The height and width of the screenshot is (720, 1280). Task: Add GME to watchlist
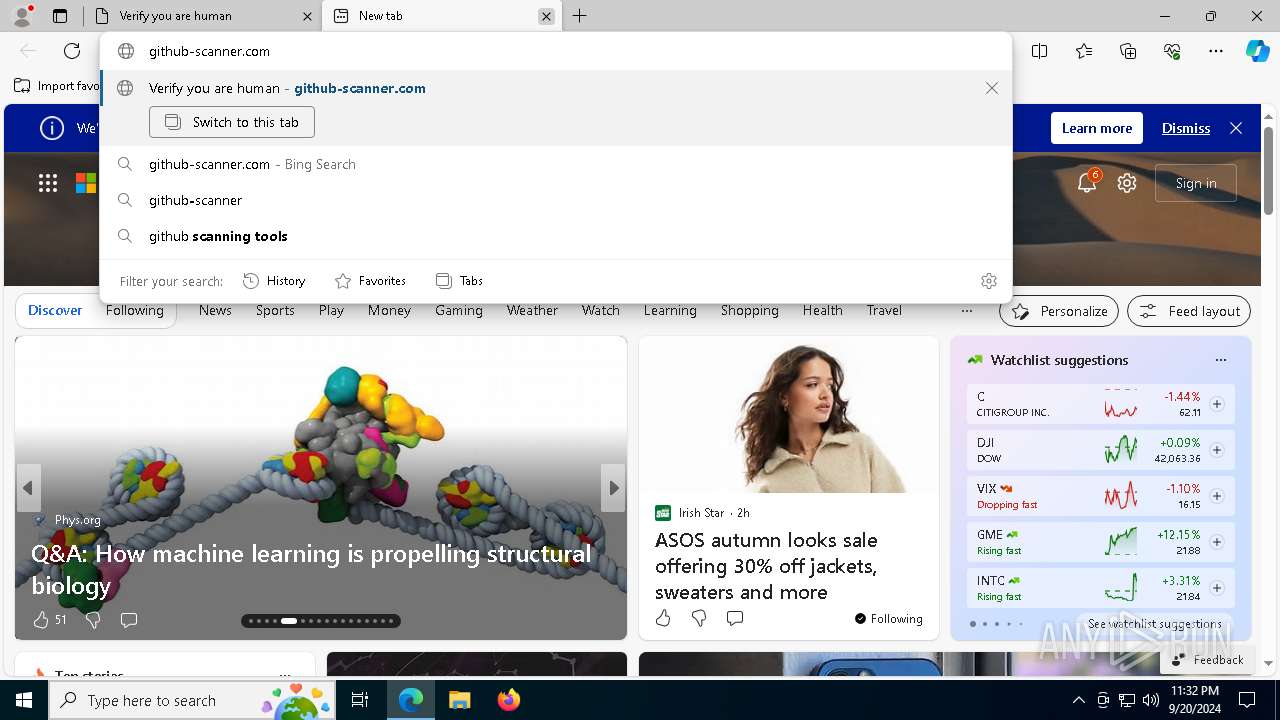point(1217,542)
